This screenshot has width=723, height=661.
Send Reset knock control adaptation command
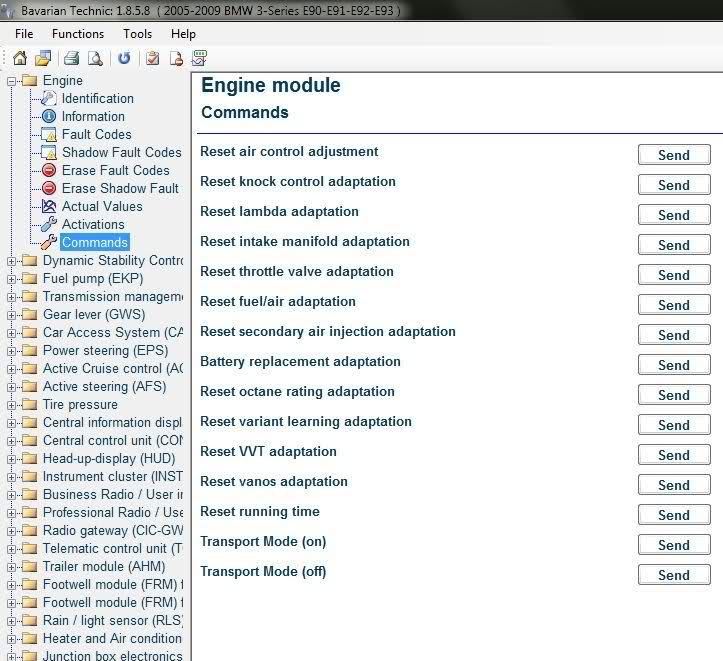674,185
